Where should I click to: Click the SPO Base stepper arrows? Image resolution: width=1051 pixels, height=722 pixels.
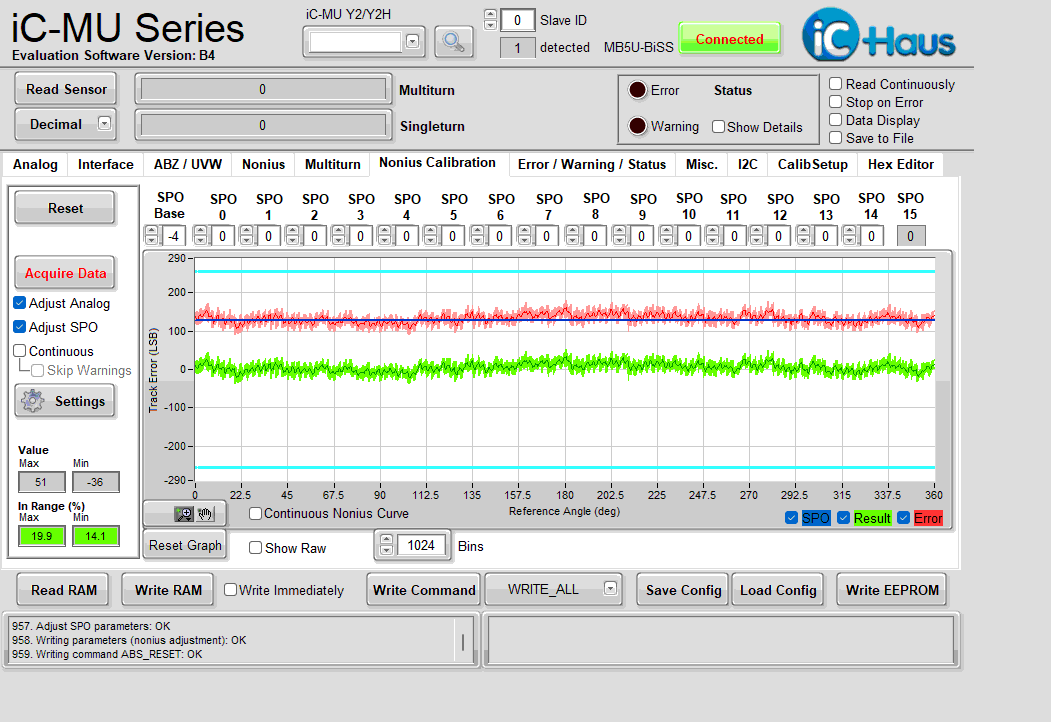pyautogui.click(x=151, y=235)
